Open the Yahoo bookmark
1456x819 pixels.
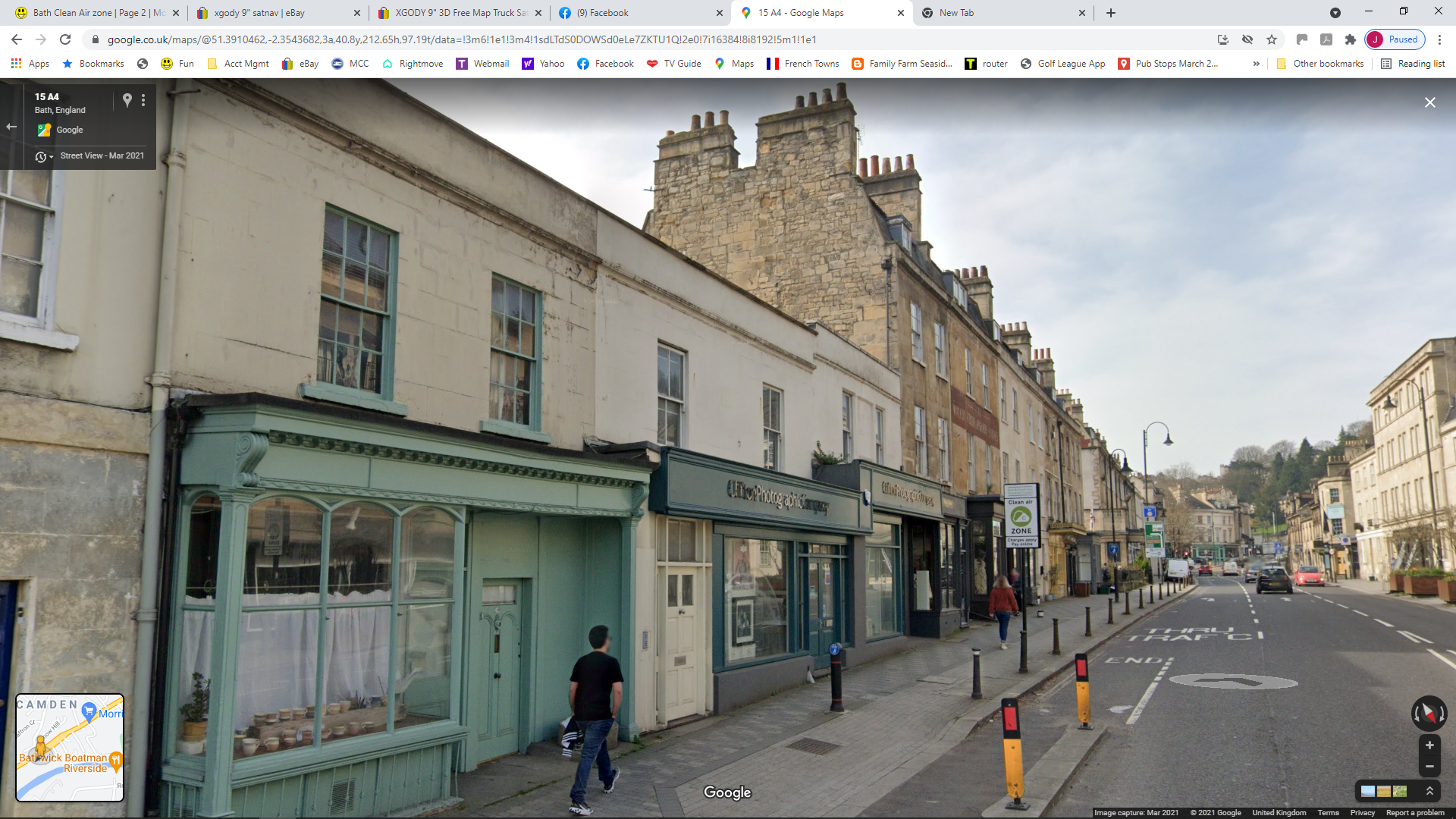click(543, 64)
